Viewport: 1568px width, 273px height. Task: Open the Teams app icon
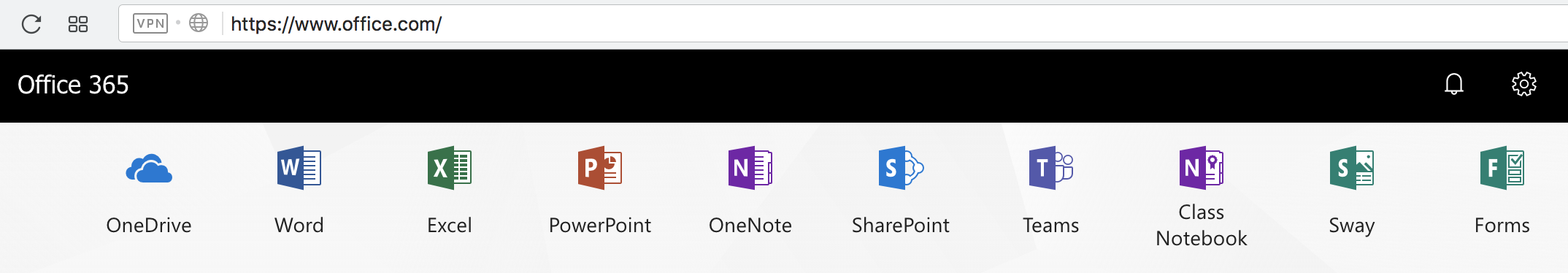coord(1051,168)
